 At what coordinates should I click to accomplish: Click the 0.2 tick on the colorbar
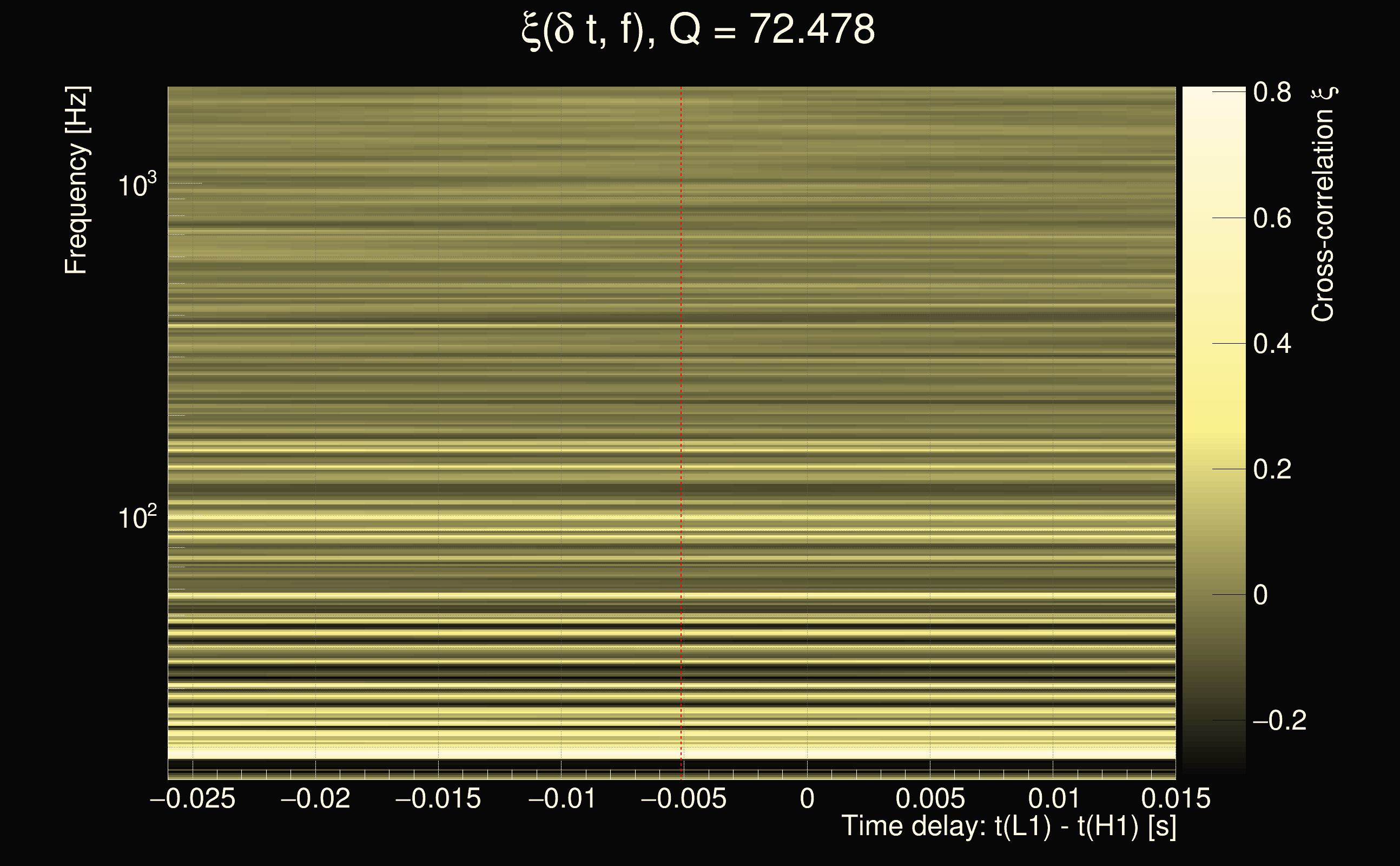click(1272, 469)
